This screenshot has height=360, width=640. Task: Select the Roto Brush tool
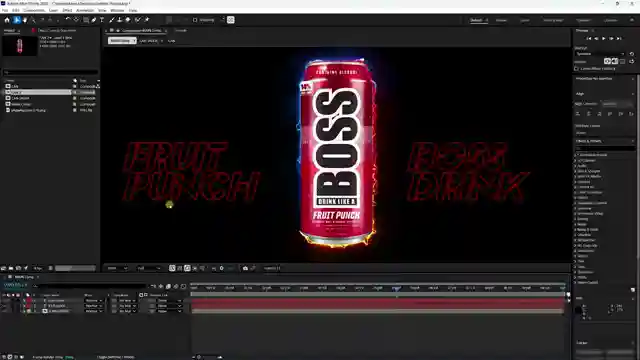pos(138,20)
